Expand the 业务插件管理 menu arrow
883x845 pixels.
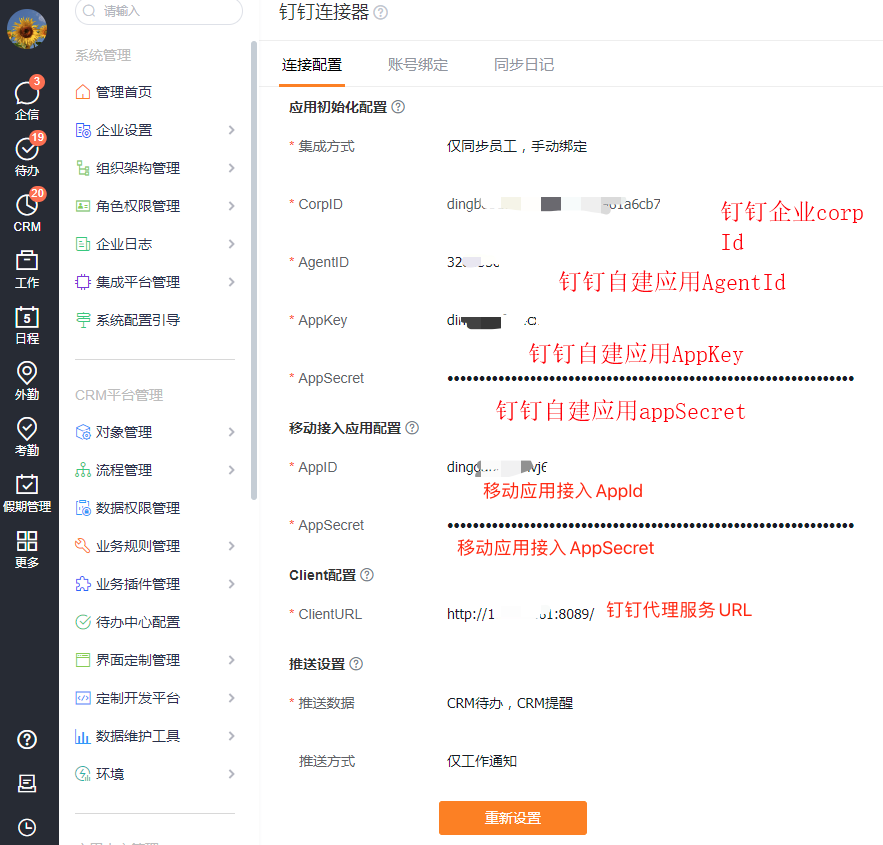pos(231,584)
